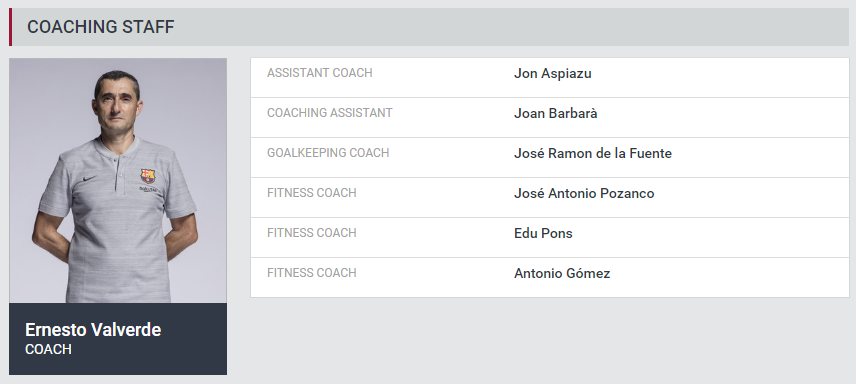
Task: Click the FC Barcelona crest on coach's shirt
Action: click(147, 176)
